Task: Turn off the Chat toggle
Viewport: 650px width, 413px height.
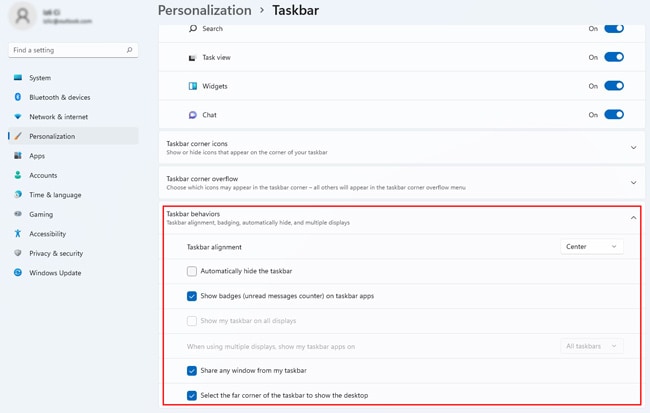Action: point(614,114)
